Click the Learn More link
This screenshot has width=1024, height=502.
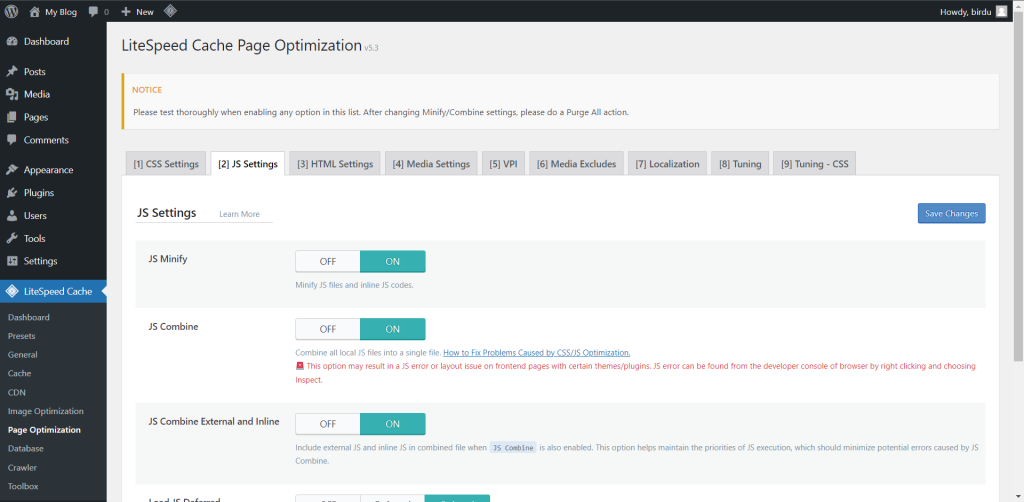[x=239, y=214]
